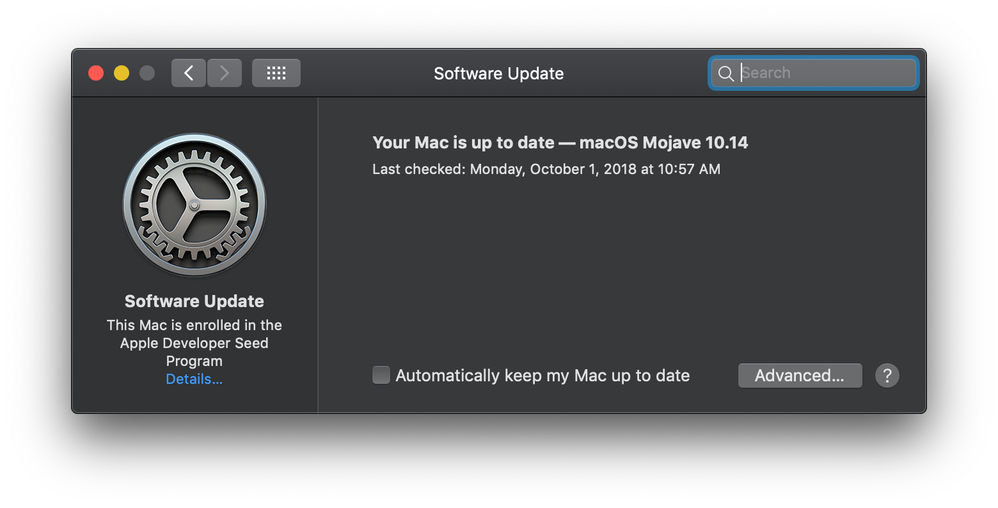Open the Advanced... options
This screenshot has height=508, width=998.
800,376
